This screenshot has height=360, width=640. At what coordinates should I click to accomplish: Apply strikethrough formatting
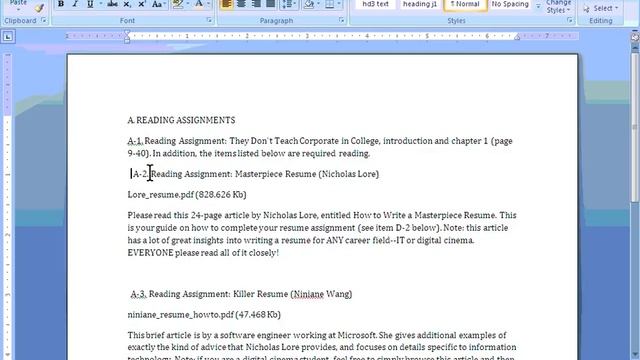tap(112, 4)
